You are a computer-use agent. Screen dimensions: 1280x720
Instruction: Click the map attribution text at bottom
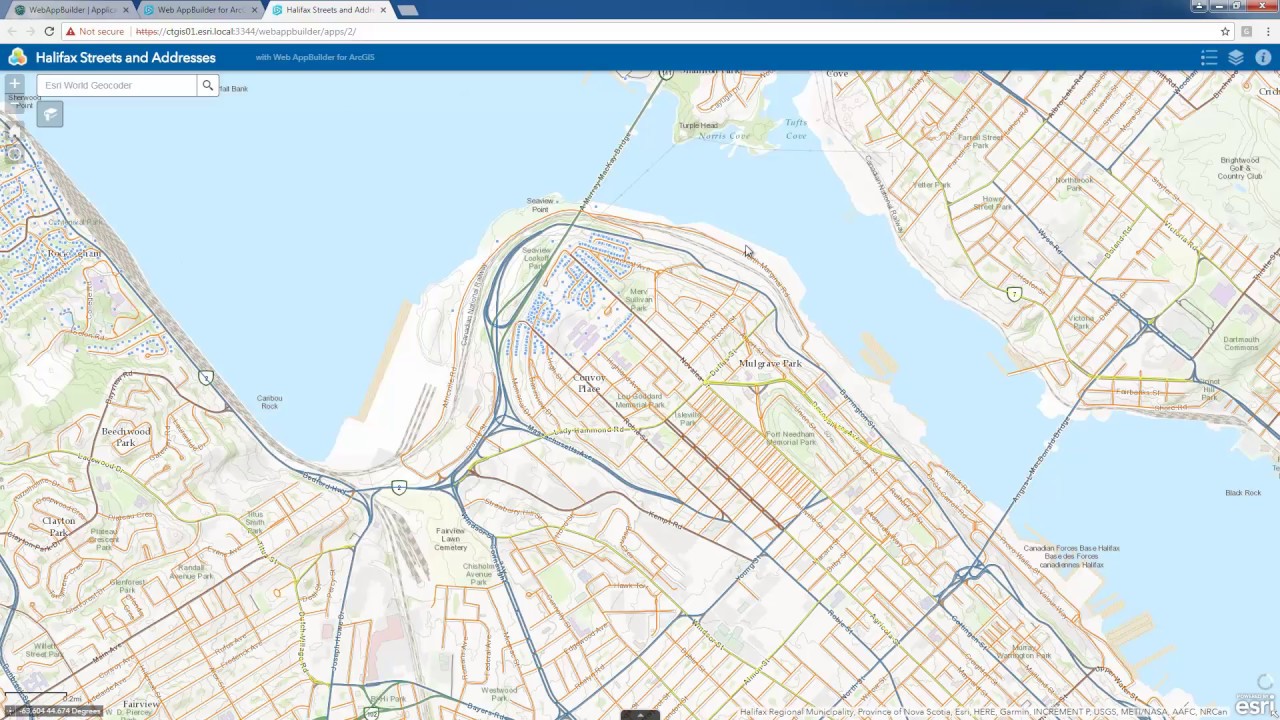click(x=984, y=712)
